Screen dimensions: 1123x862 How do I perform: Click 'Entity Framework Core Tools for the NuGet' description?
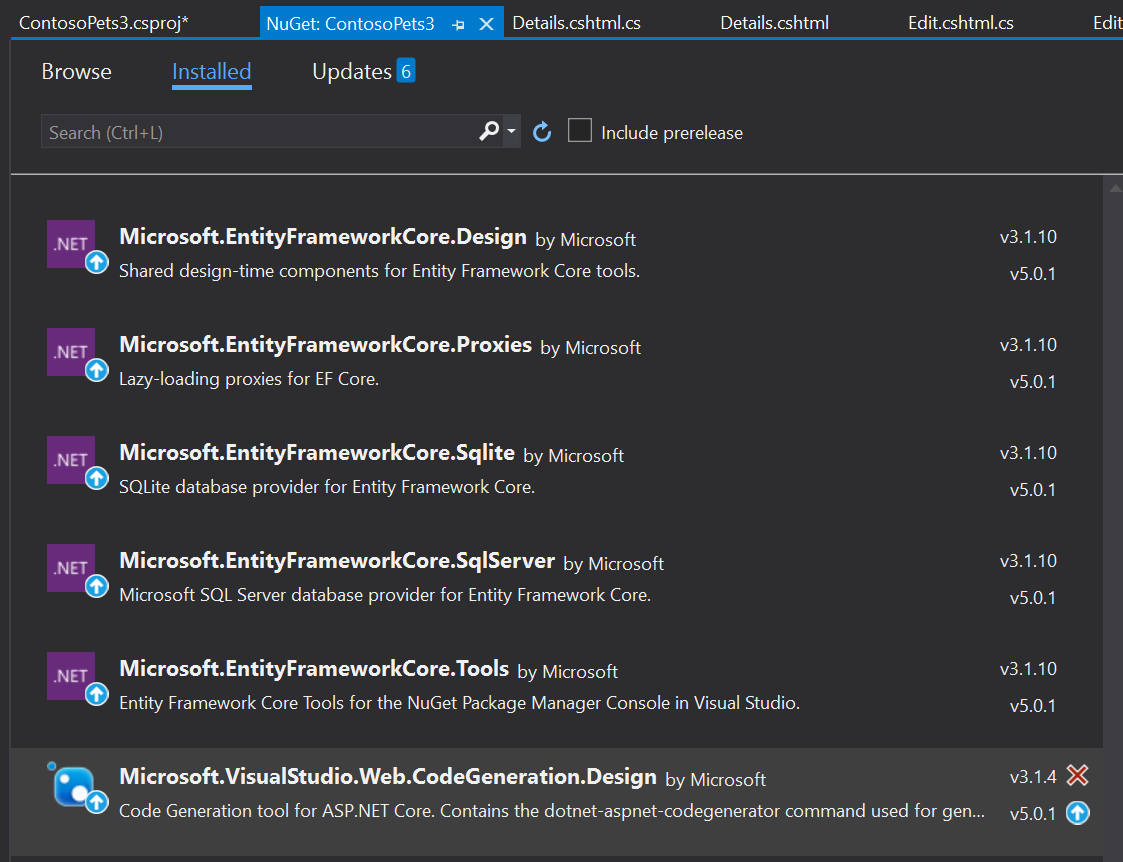(460, 704)
